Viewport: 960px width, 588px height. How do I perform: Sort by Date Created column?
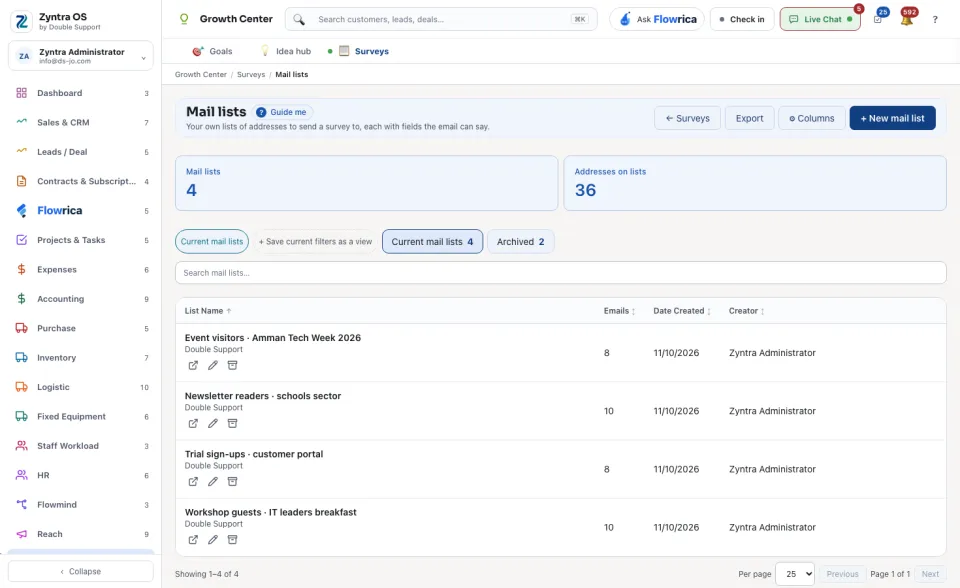coord(681,311)
